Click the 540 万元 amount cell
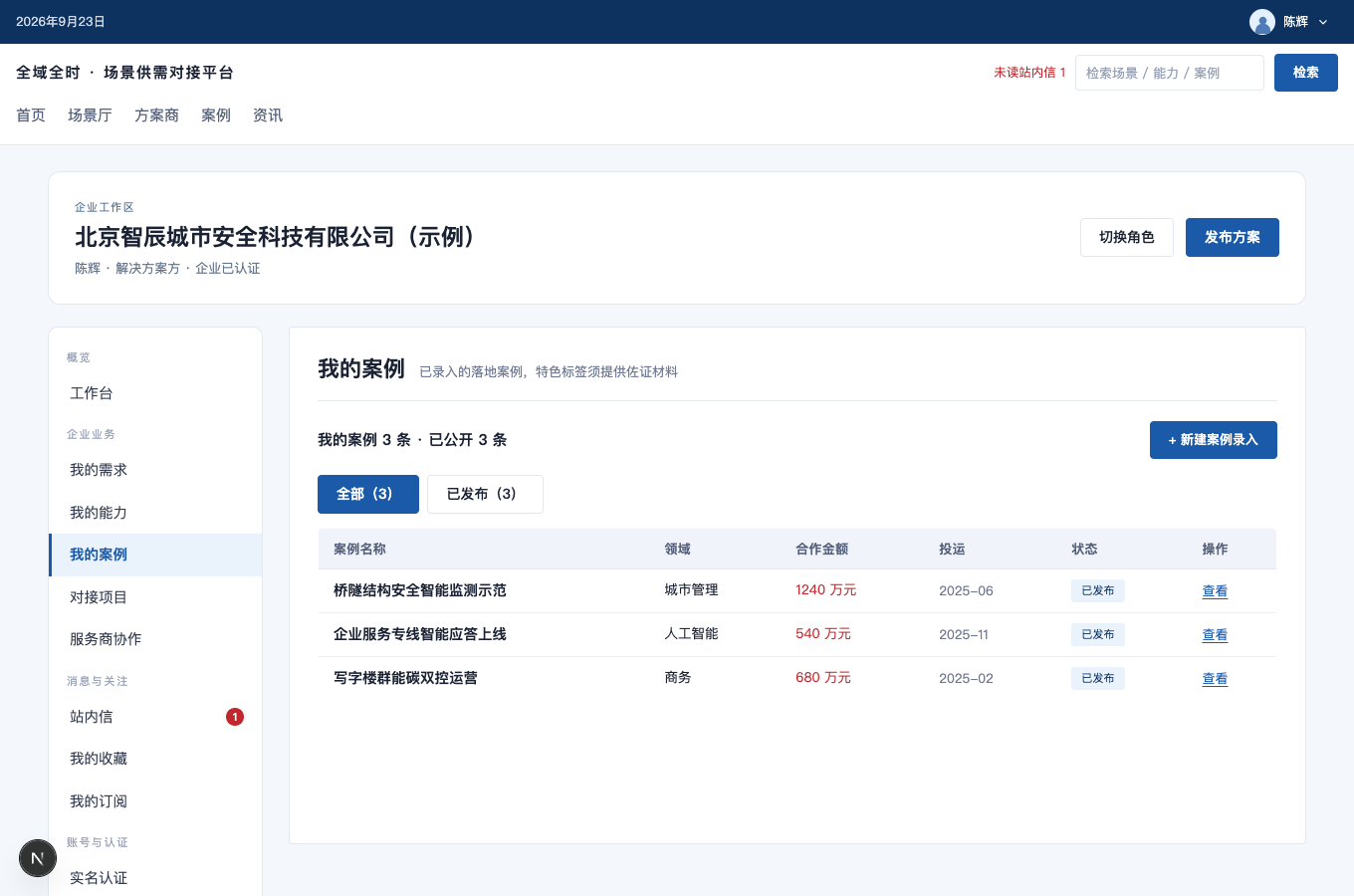 pos(822,634)
